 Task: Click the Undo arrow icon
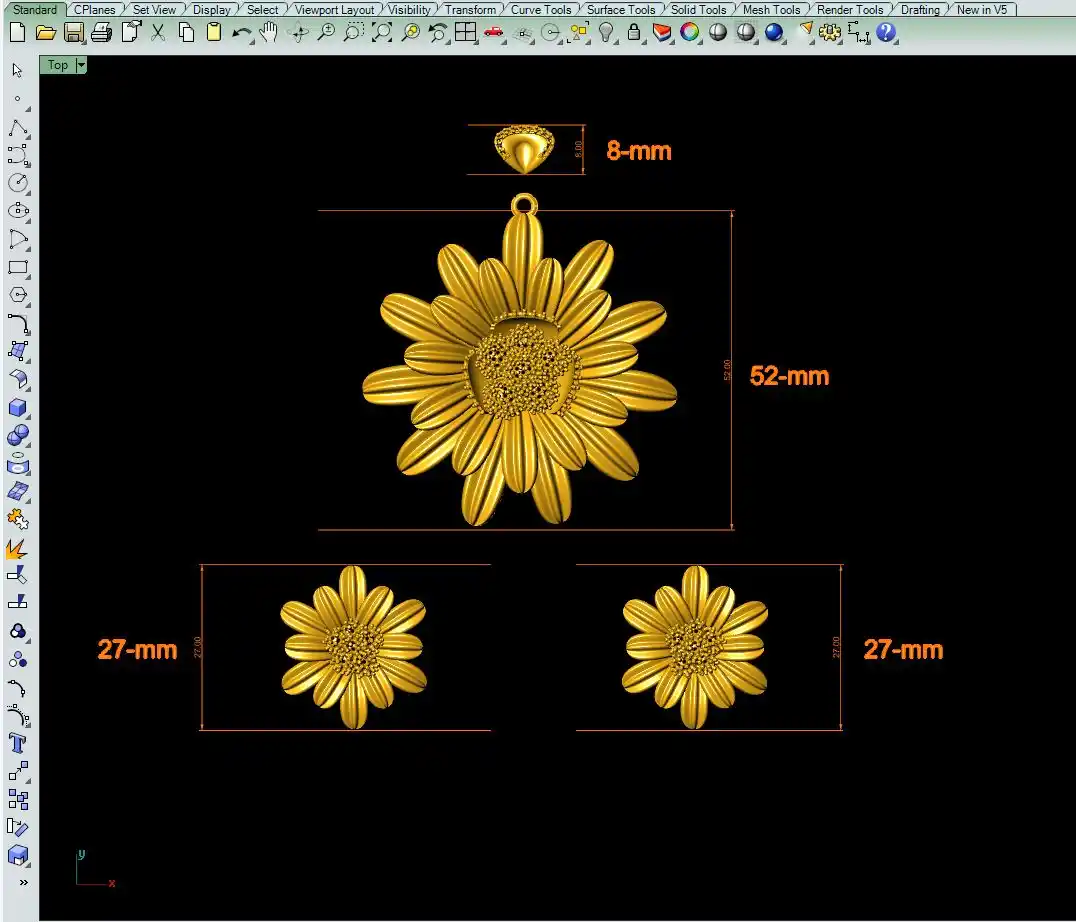pyautogui.click(x=241, y=32)
